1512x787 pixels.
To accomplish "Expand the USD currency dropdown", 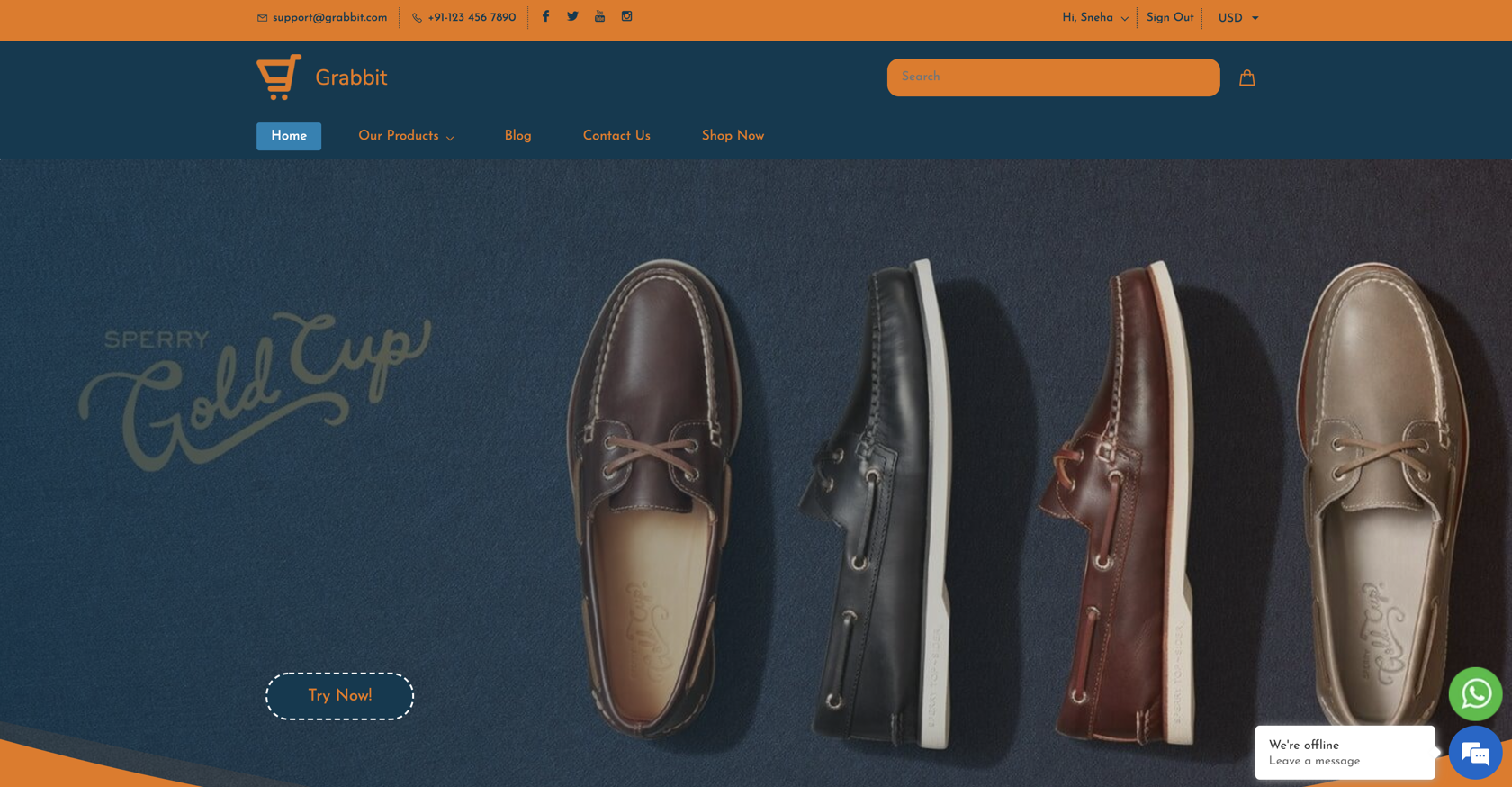I will coord(1237,18).
